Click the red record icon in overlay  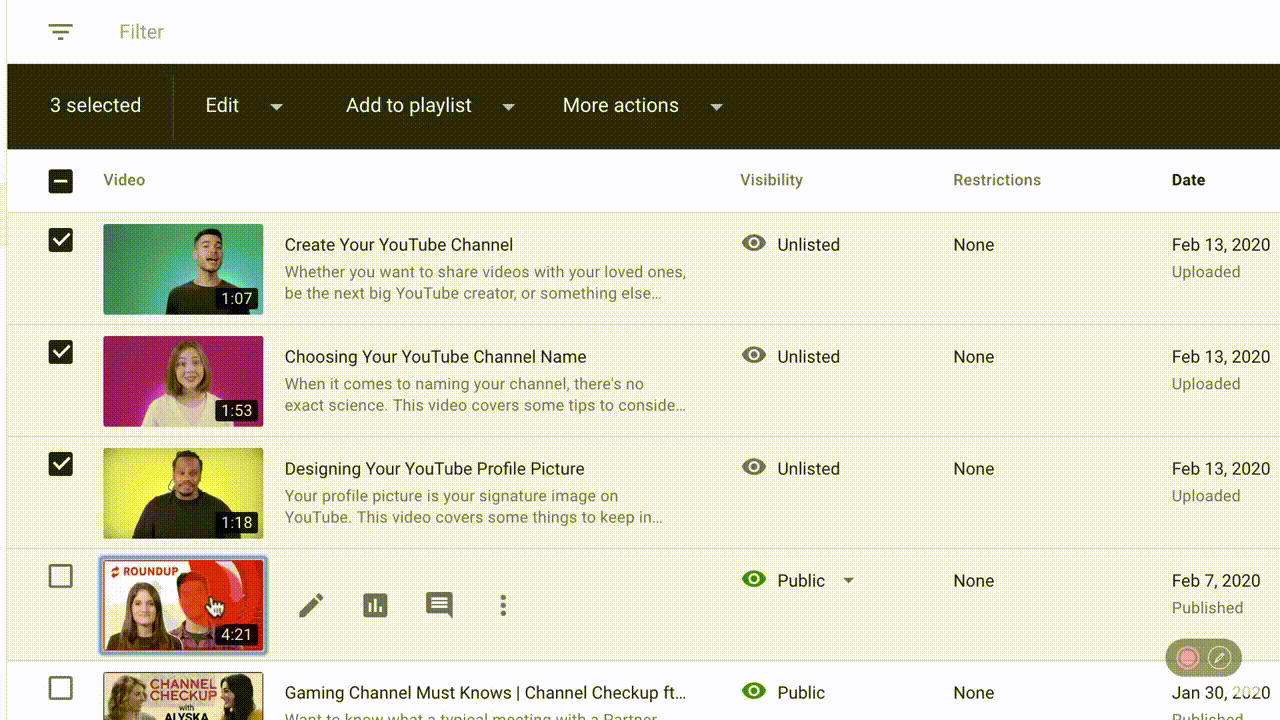[1188, 657]
